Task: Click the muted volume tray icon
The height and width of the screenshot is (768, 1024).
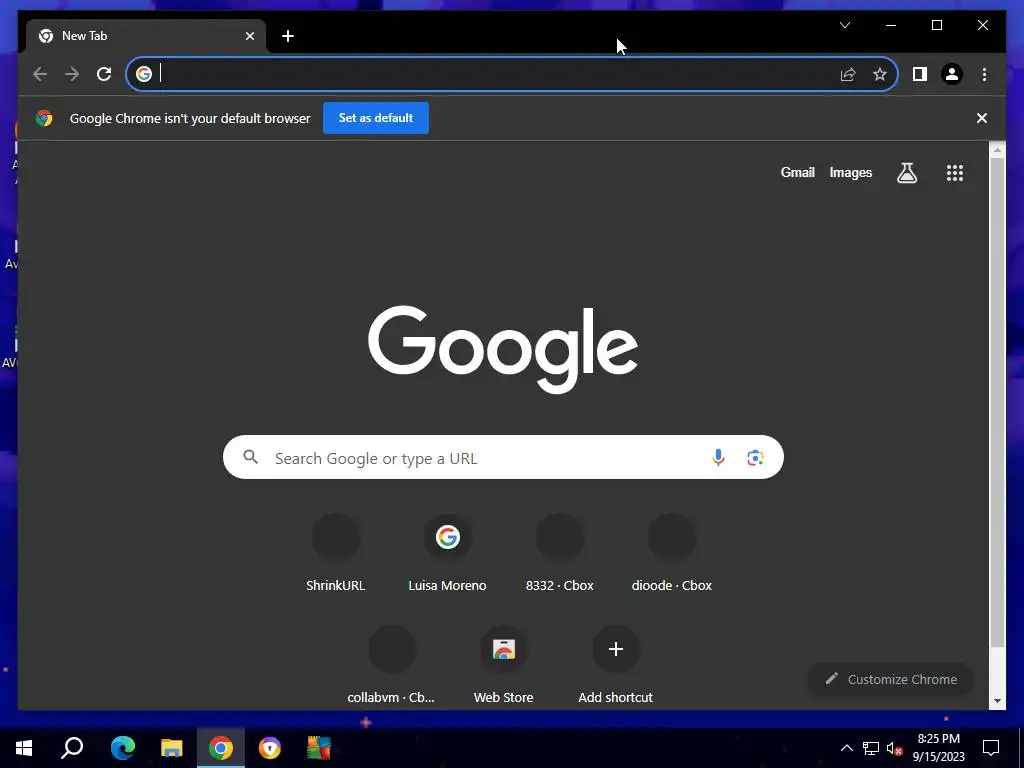Action: [894, 748]
